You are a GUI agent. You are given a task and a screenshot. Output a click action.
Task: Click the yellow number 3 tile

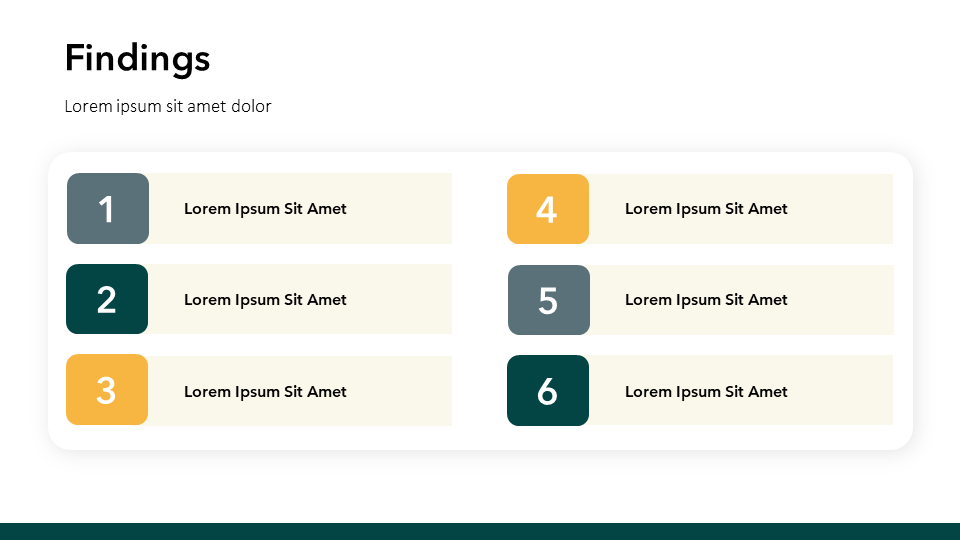click(x=107, y=390)
